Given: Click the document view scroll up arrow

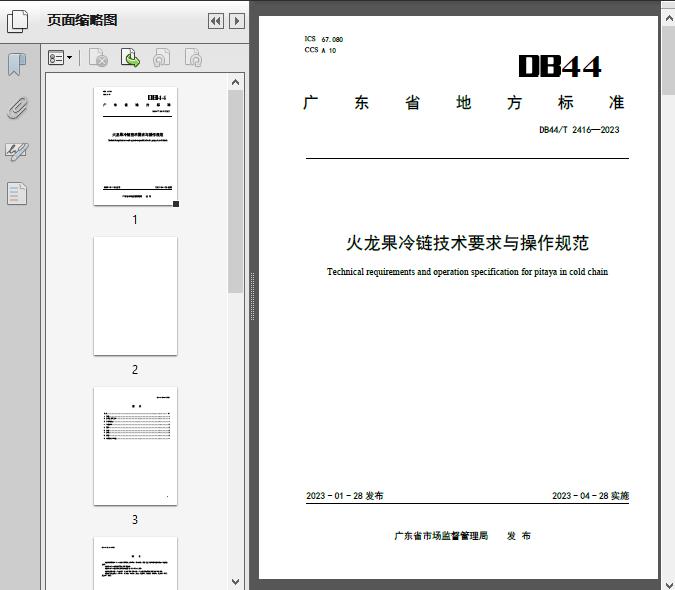Looking at the screenshot, I should click(x=667, y=8).
